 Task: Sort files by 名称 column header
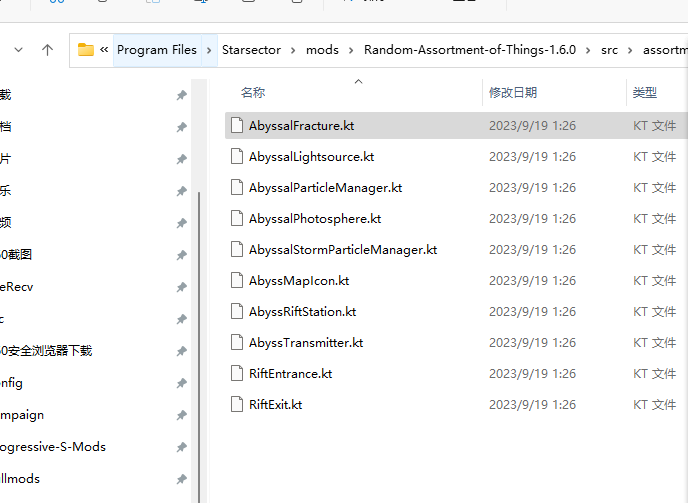253,93
